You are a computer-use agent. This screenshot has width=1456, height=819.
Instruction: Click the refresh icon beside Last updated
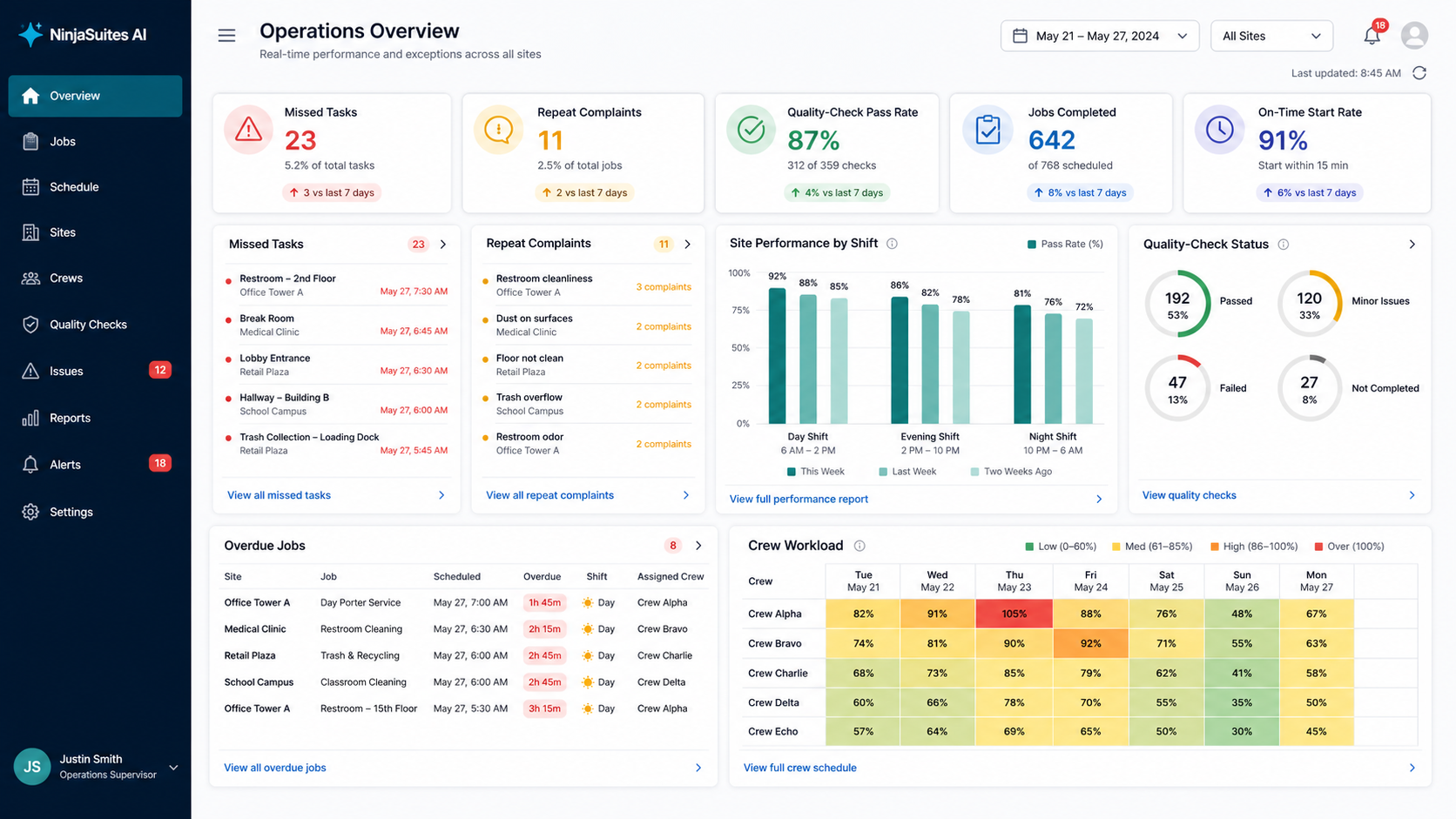click(1419, 73)
